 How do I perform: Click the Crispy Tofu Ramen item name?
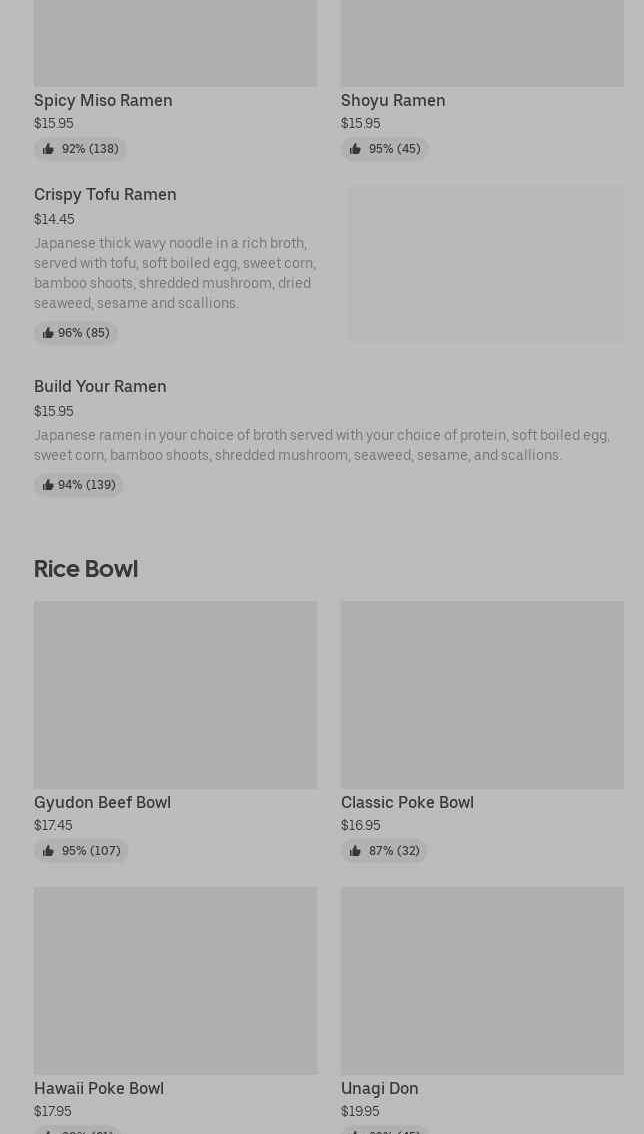tap(105, 194)
